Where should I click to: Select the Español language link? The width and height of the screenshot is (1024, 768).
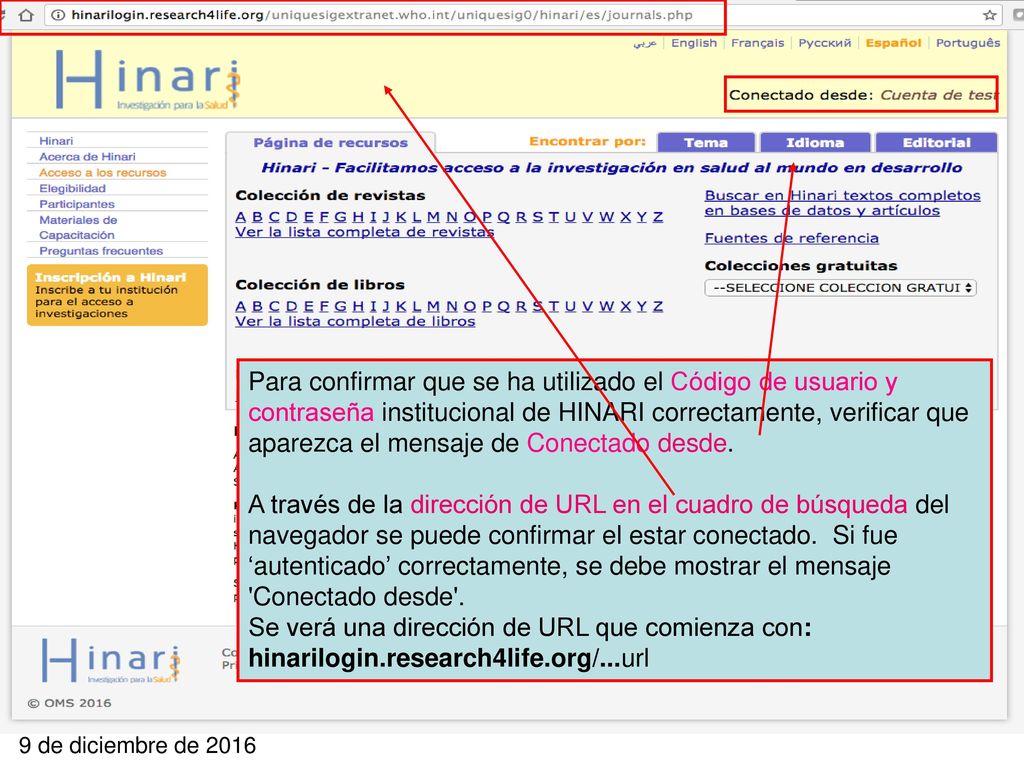(x=893, y=42)
